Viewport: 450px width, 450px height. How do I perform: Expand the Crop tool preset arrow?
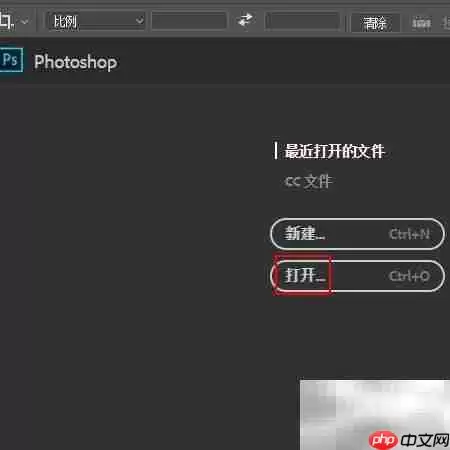tap(25, 21)
